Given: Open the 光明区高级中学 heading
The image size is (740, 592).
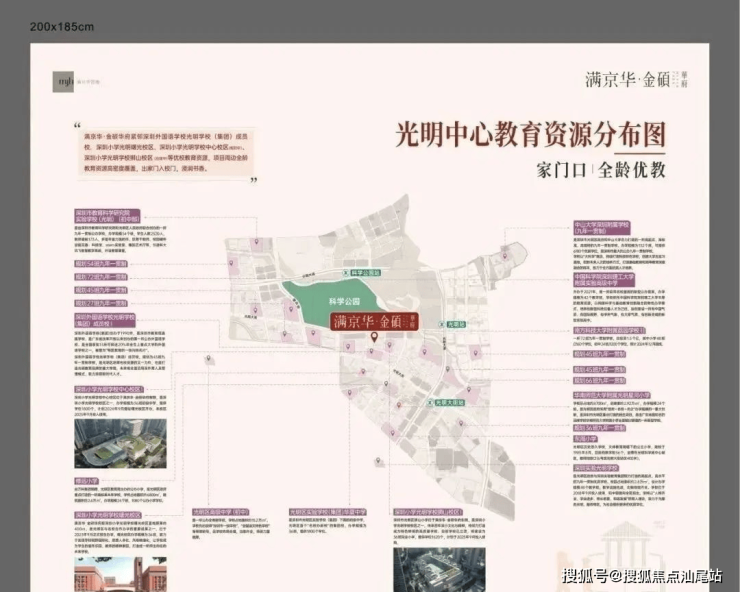Looking at the screenshot, I should coord(220,512).
